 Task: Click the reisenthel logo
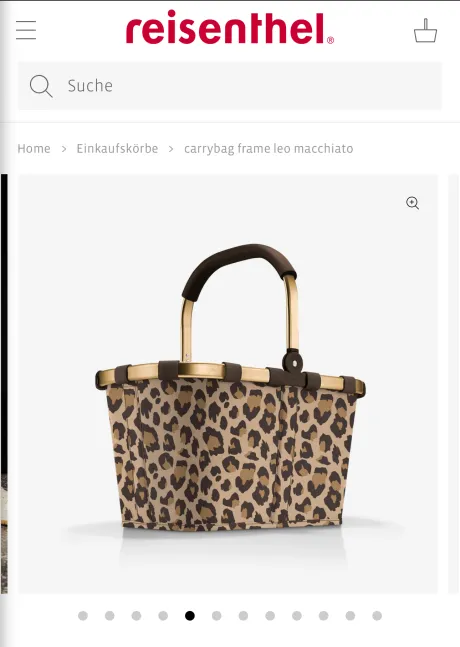coord(230,28)
